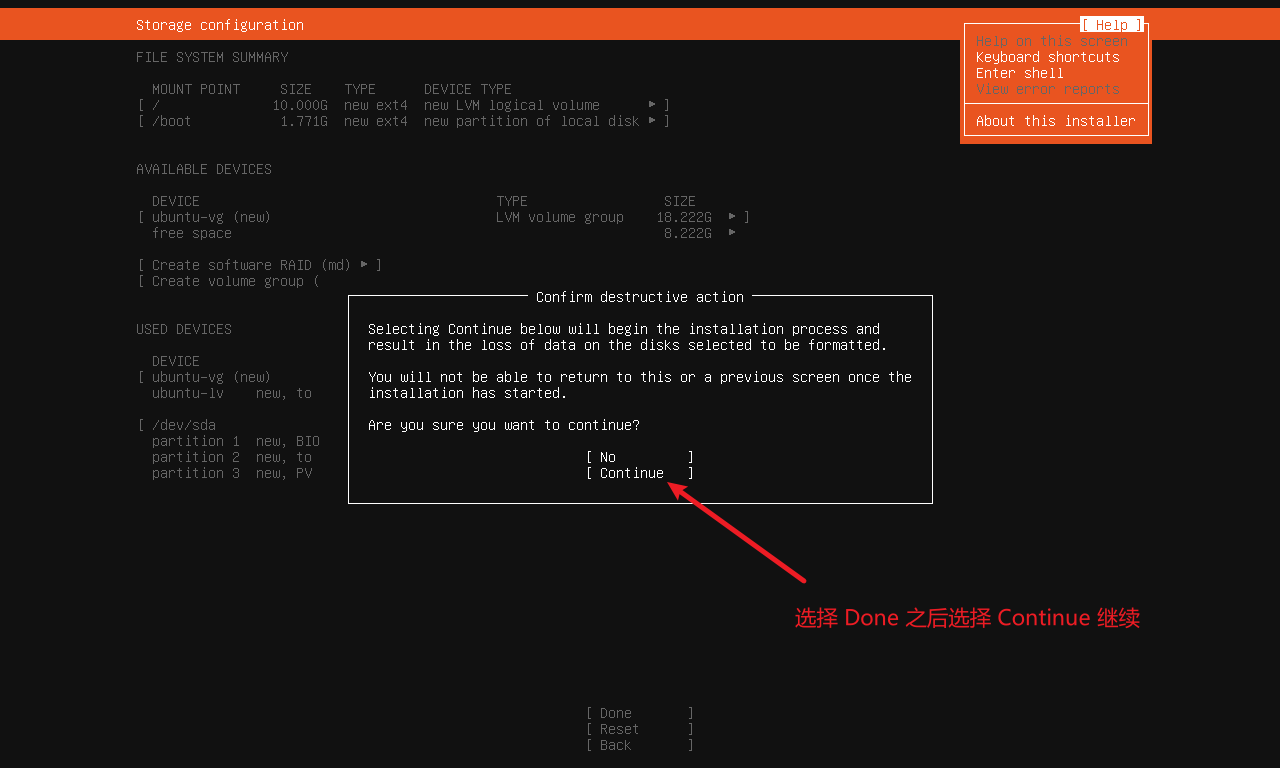Choose Keyboard shortcuts from Help menu
Viewport: 1280px width, 768px height.
pyautogui.click(x=1047, y=57)
